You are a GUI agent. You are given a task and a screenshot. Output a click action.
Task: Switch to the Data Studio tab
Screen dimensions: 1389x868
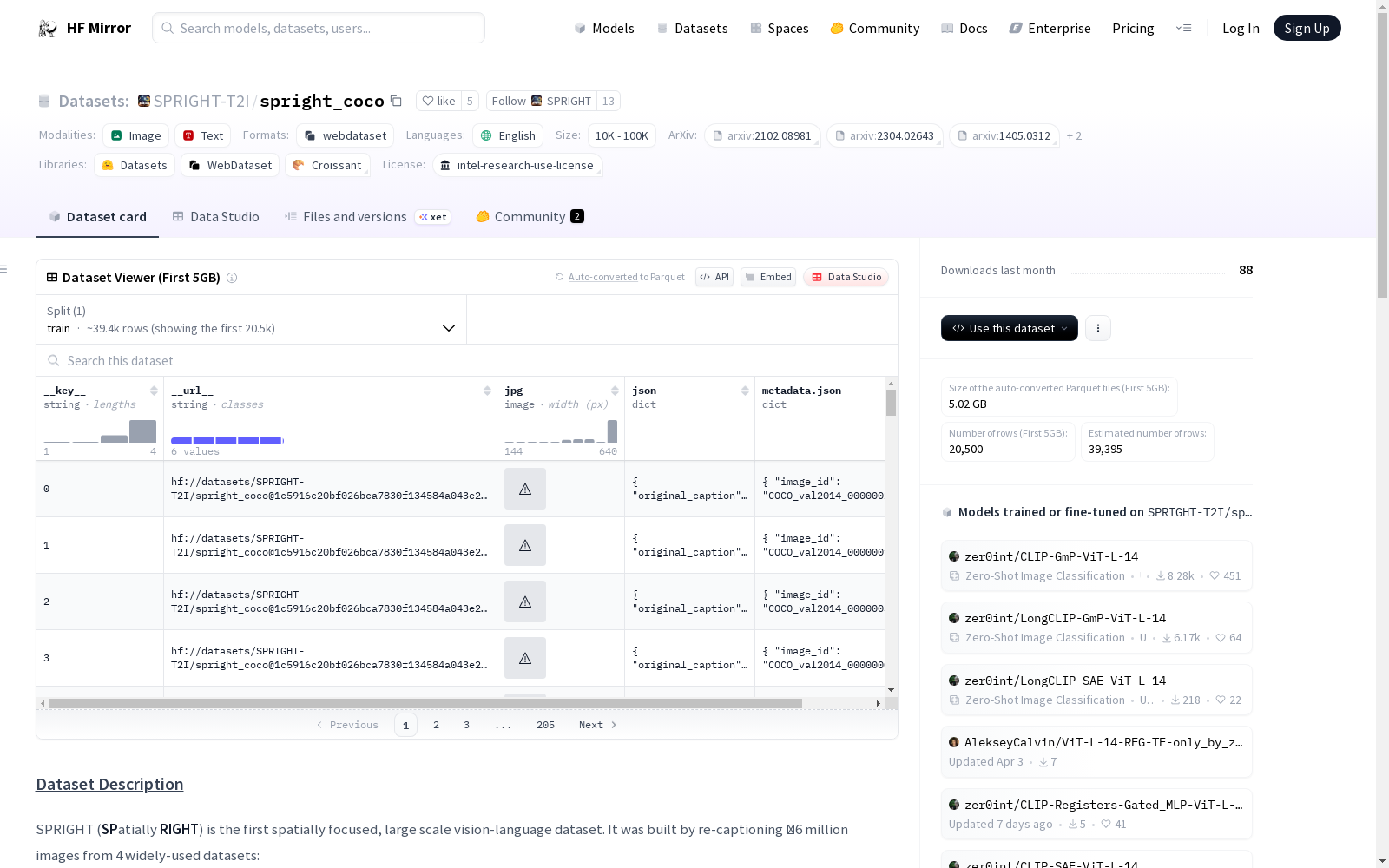216,217
